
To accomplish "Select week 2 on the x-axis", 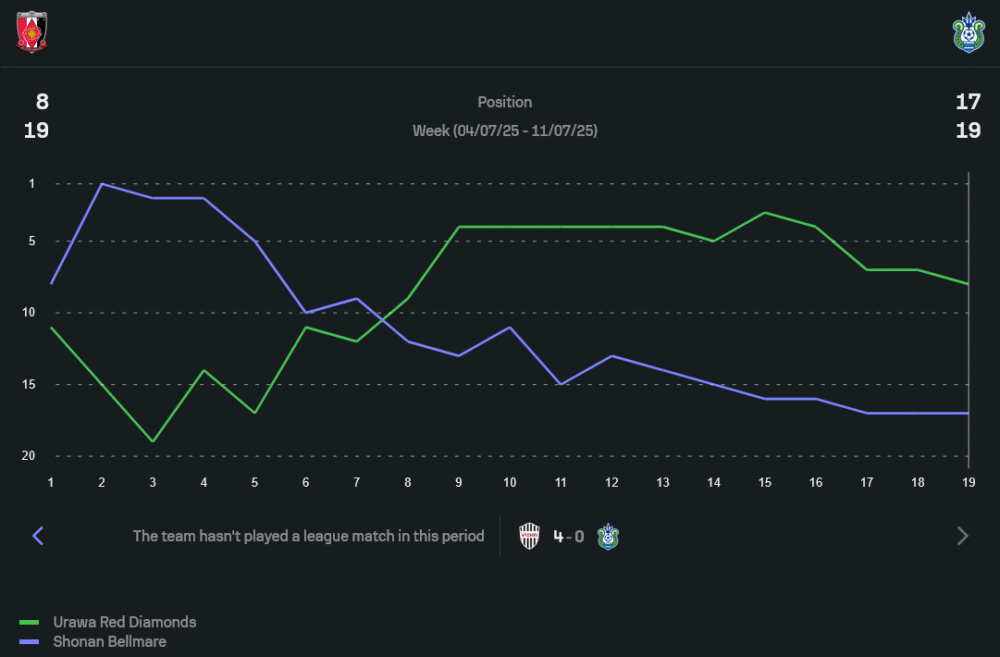I will point(102,481).
